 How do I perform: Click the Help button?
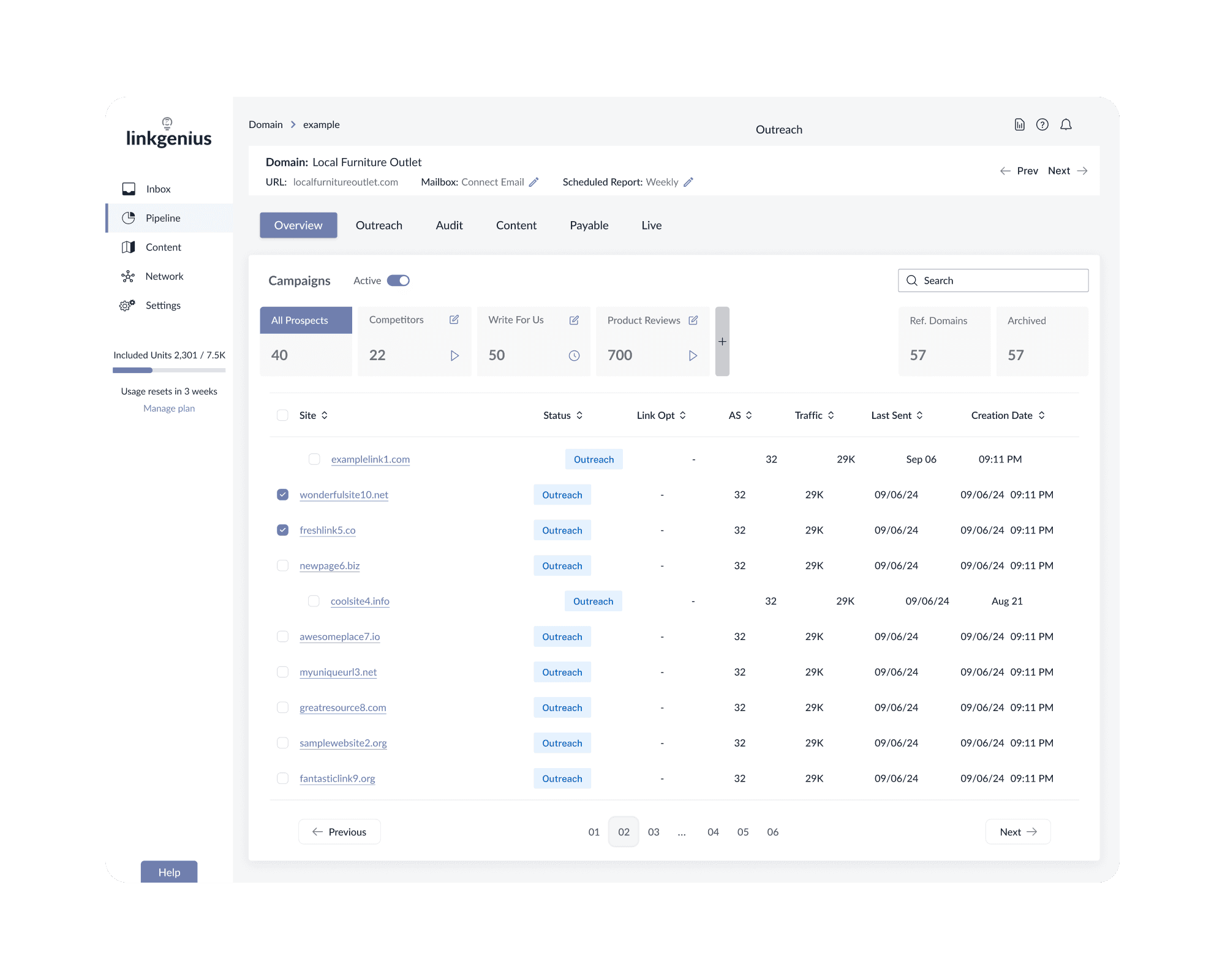coord(169,872)
